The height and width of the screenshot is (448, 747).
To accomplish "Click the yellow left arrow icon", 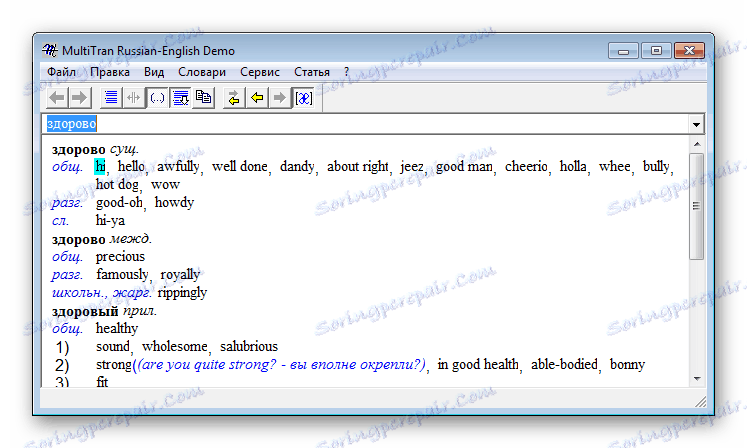I will coord(257,98).
